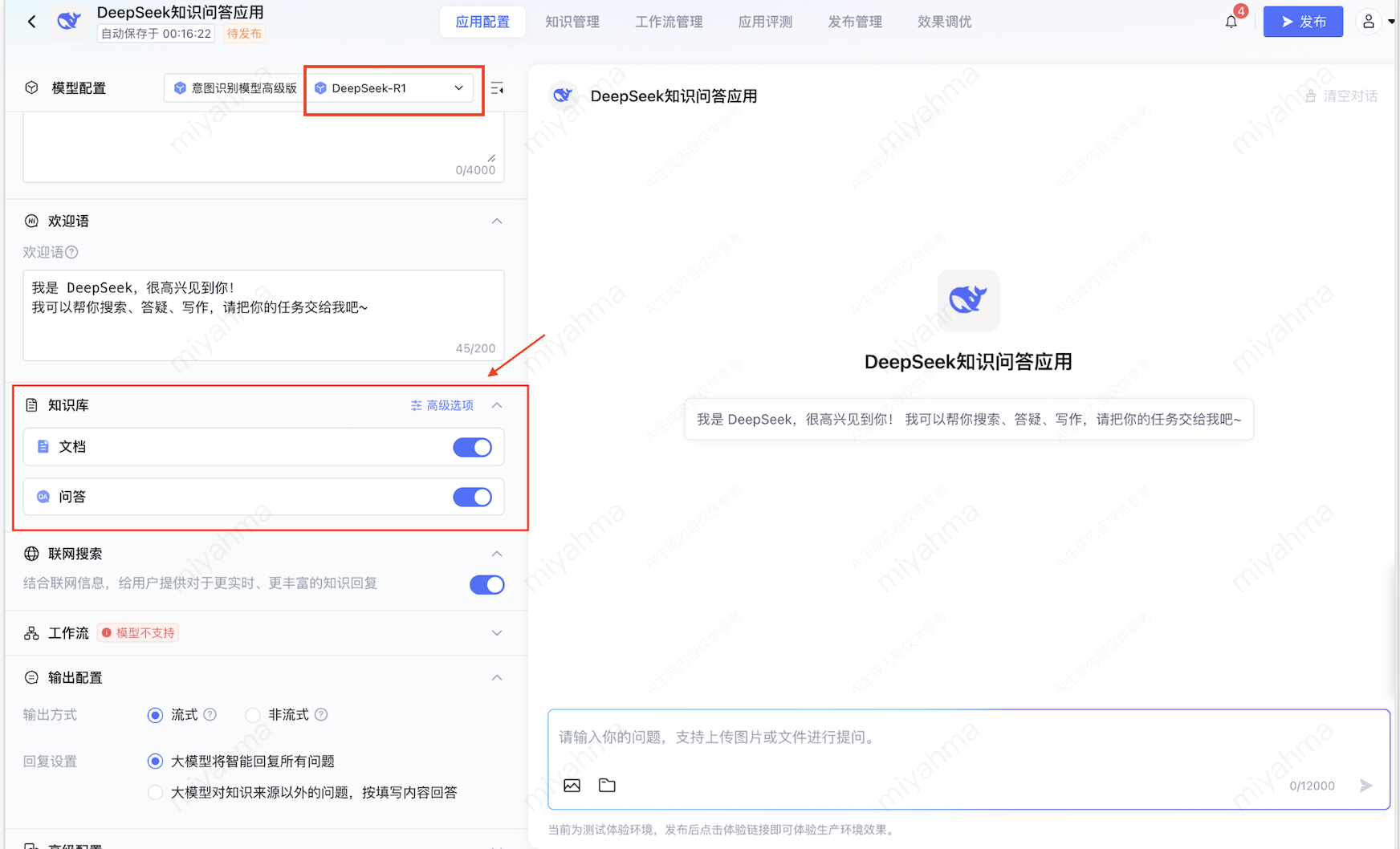The height and width of the screenshot is (849, 1400).
Task: Expand the 工作流 section chevron
Action: (497, 633)
